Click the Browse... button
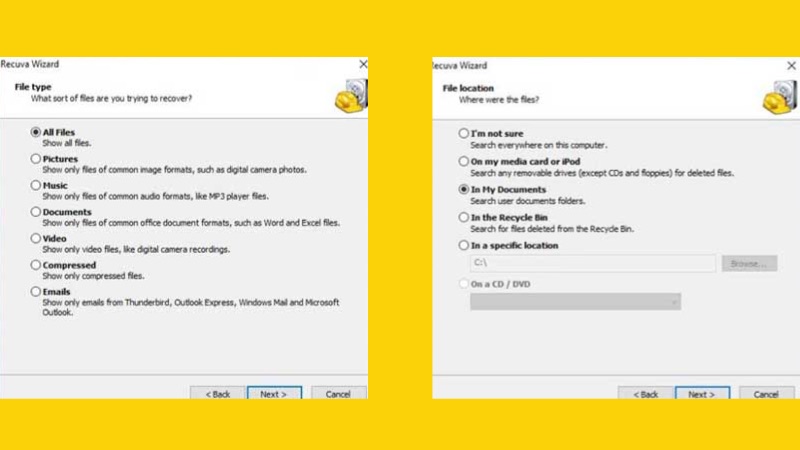 (x=747, y=263)
